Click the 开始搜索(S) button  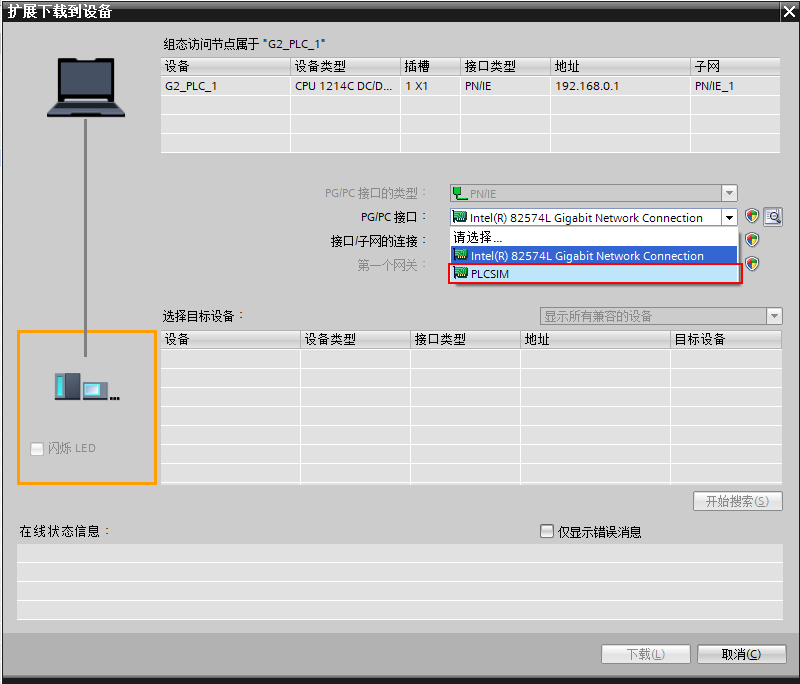point(737,501)
